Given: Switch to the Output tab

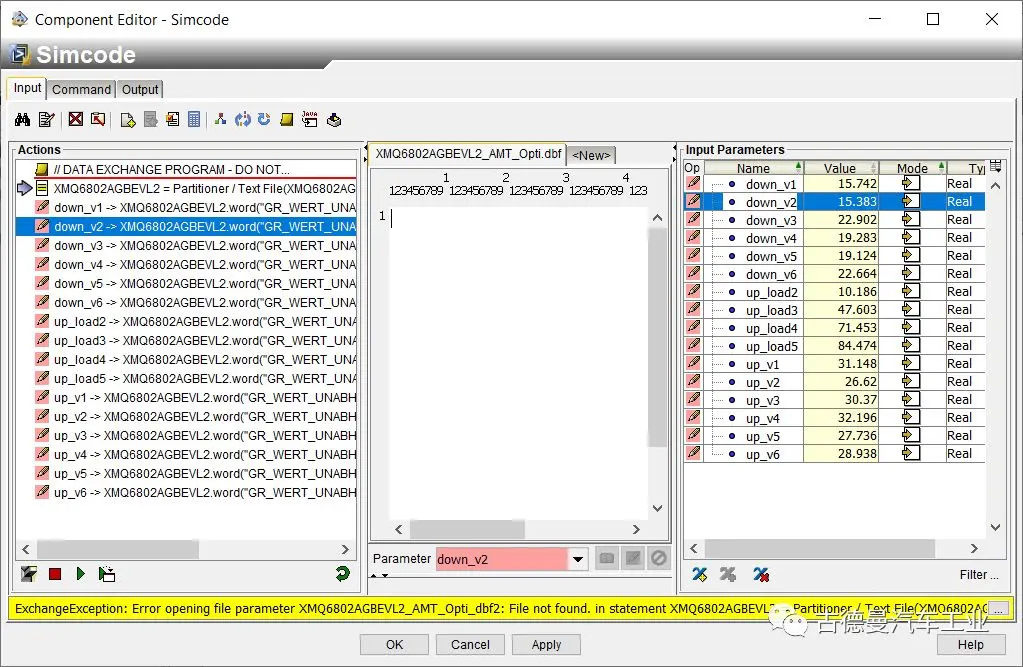Looking at the screenshot, I should (x=140, y=89).
